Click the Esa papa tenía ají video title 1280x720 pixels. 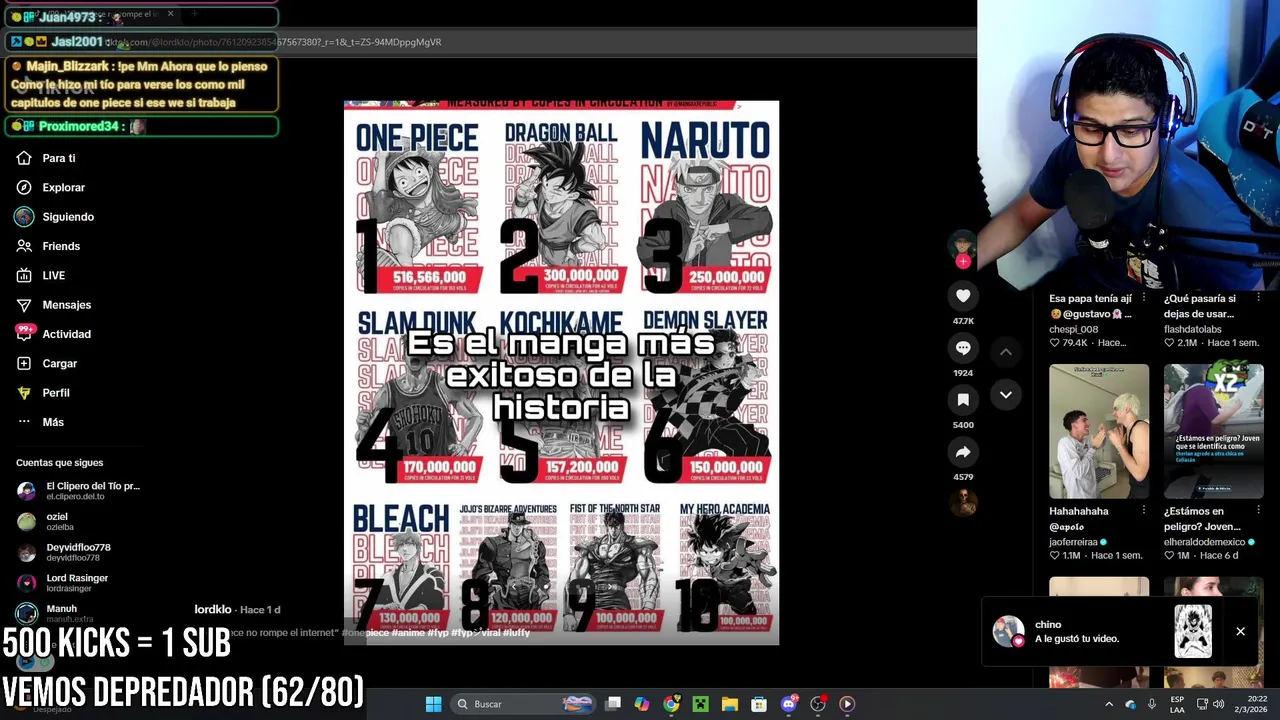tap(1091, 306)
